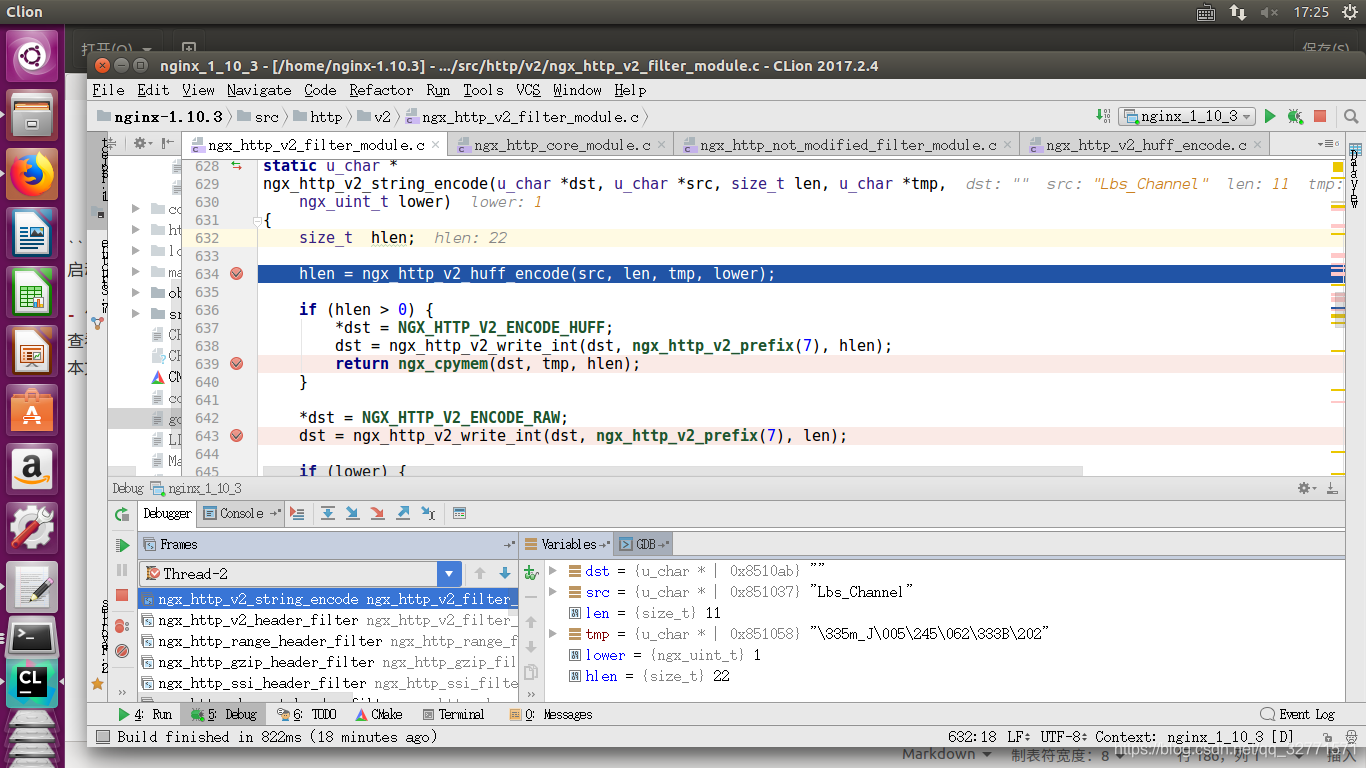Image resolution: width=1366 pixels, height=768 pixels.
Task: Select hlen variable row
Action: click(x=945, y=676)
